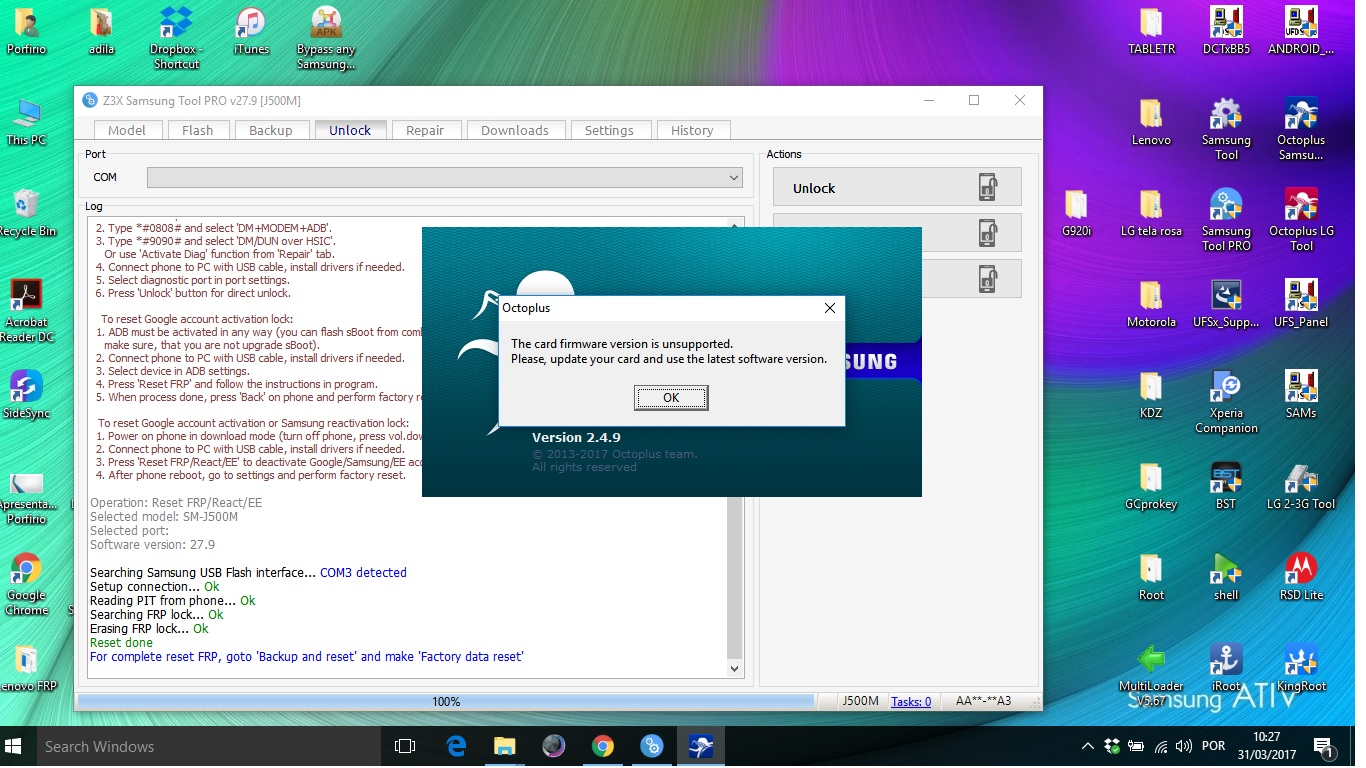Open the Action Center notifications icon

click(x=1324, y=747)
